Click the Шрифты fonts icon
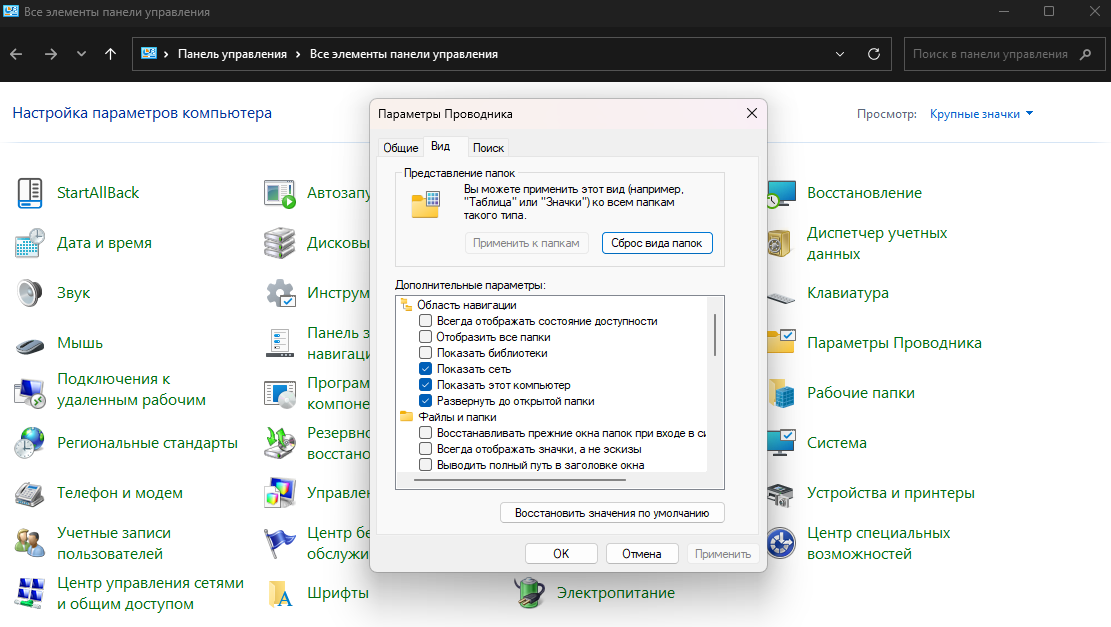1111x627 pixels. pyautogui.click(x=281, y=593)
